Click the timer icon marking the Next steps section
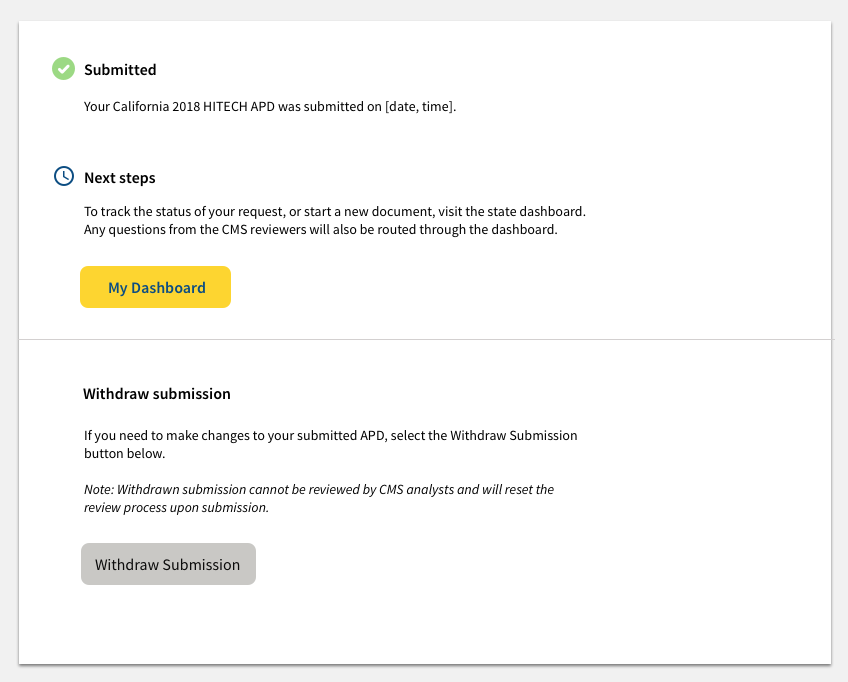 pos(63,176)
